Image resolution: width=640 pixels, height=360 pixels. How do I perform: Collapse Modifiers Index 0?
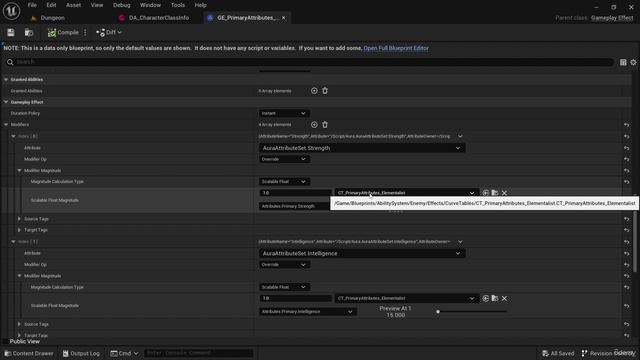[x=13, y=136]
